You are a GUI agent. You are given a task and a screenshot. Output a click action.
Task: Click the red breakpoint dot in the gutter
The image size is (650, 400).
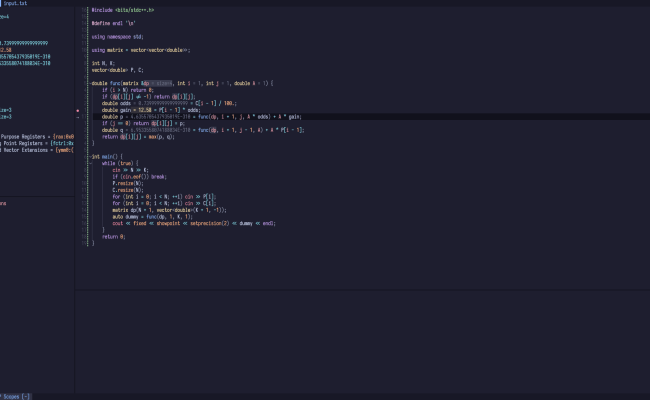coord(78,111)
